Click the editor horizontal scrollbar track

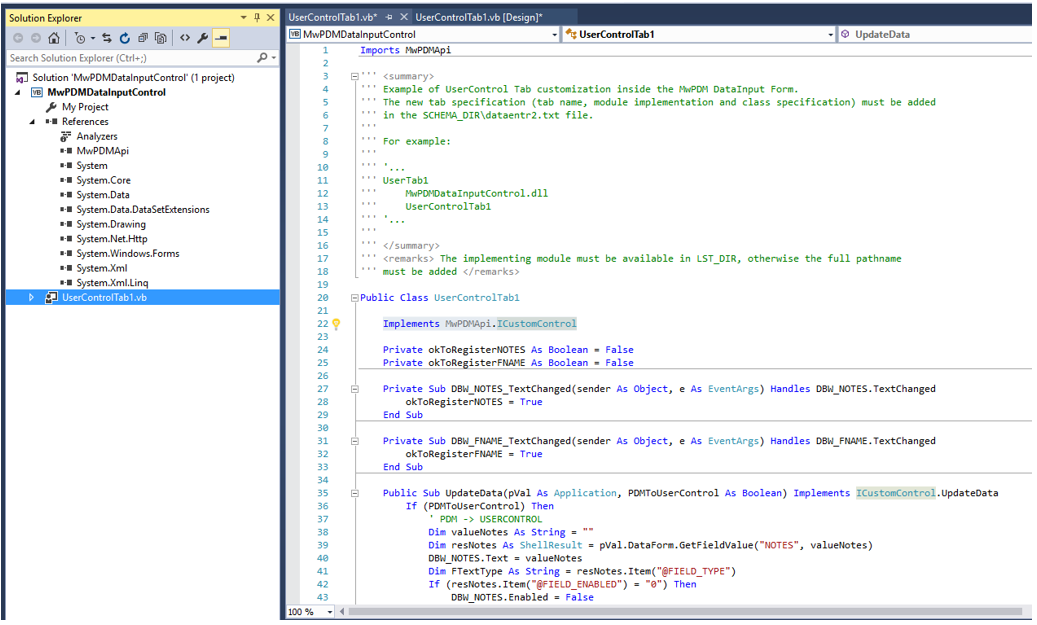point(686,612)
